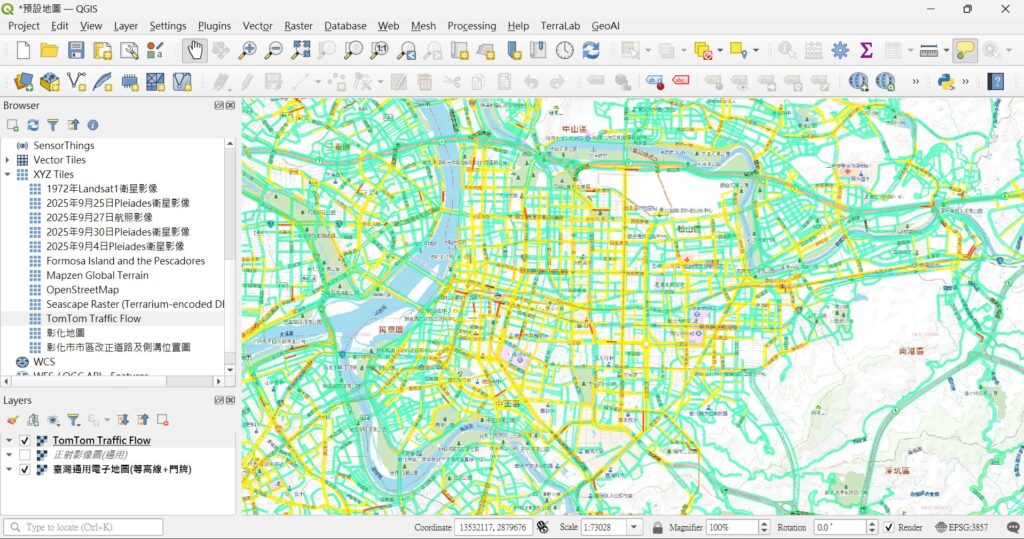
Task: Toggle the scale lock padlock icon
Action: click(x=658, y=527)
